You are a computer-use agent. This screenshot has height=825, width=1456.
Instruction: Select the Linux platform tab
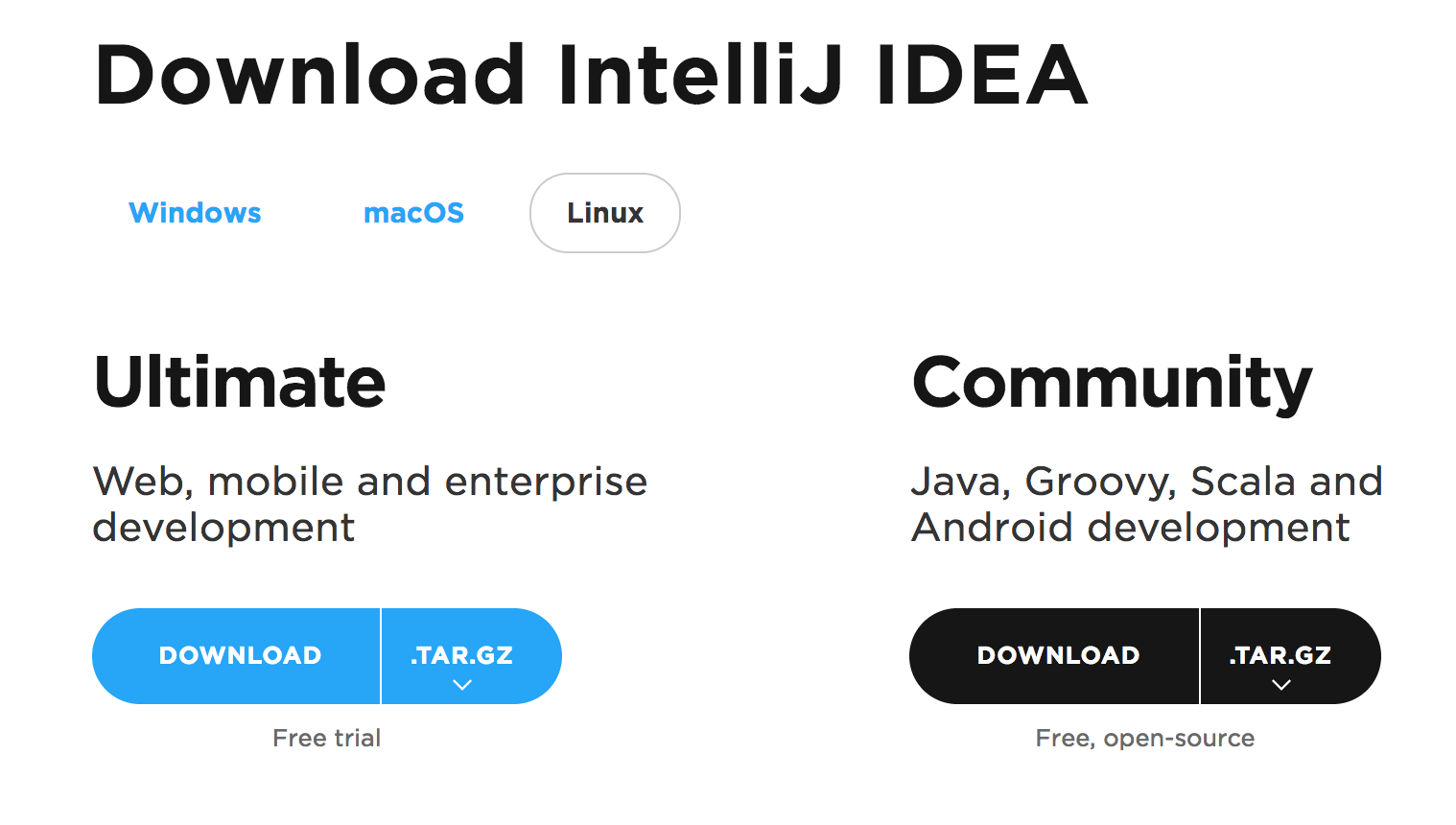(604, 213)
